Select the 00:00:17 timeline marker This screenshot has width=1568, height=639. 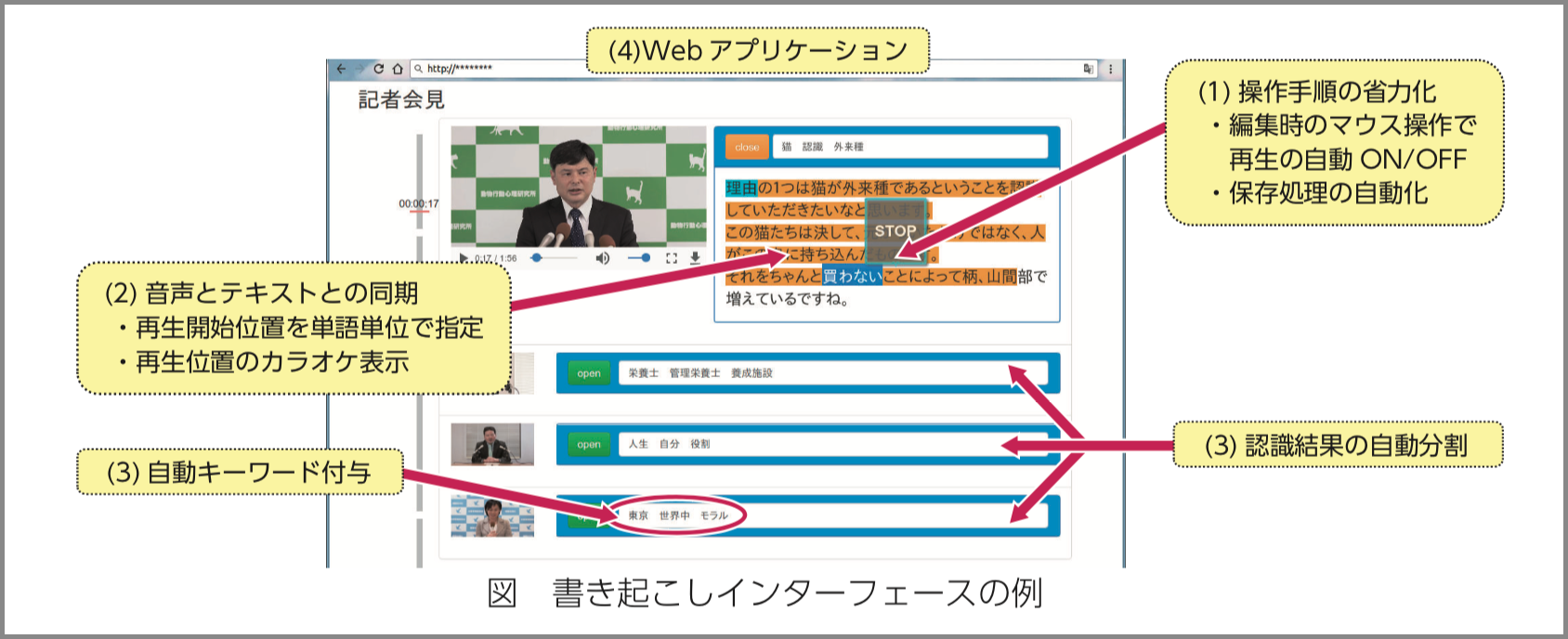tap(419, 204)
